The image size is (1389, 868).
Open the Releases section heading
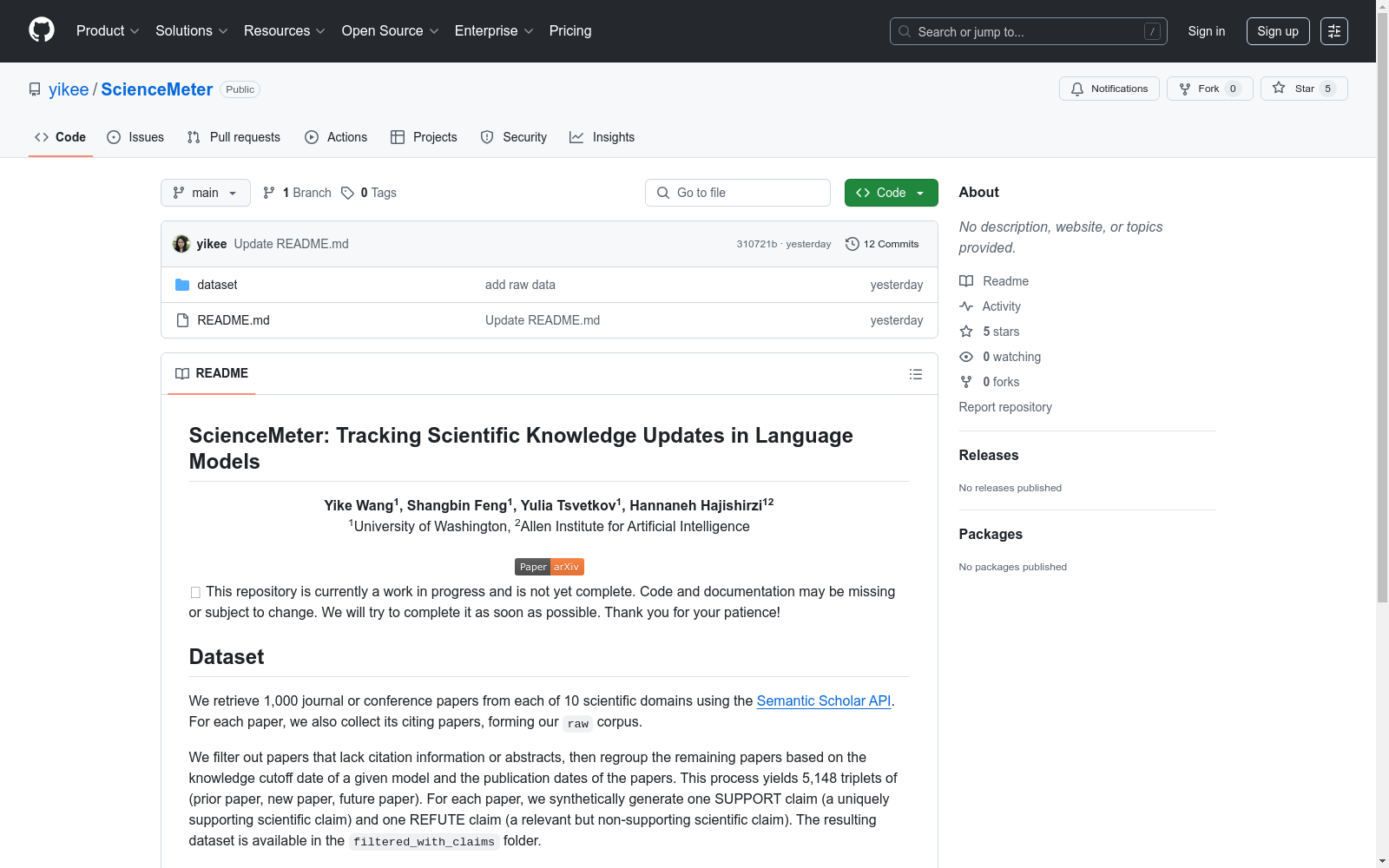tap(989, 455)
